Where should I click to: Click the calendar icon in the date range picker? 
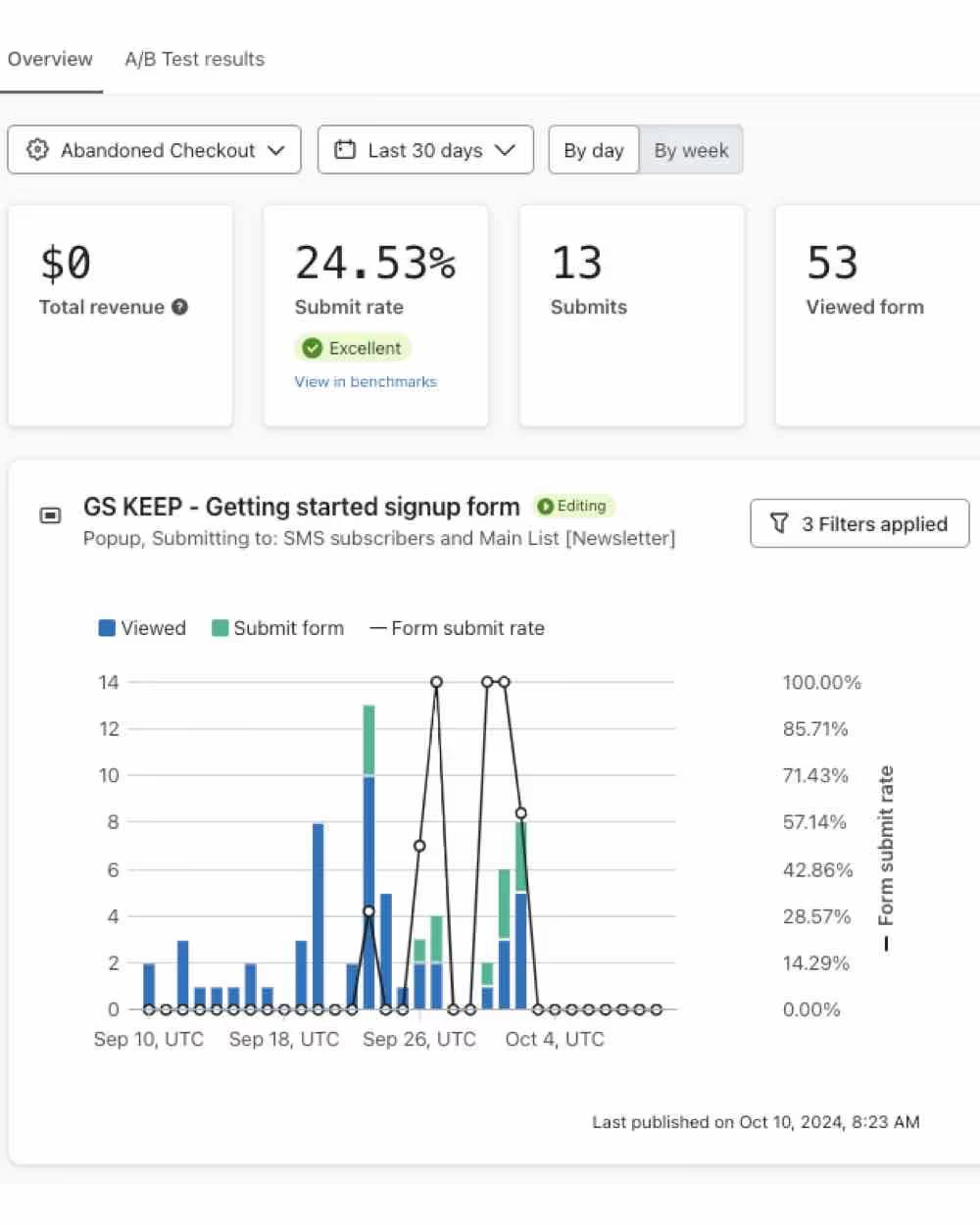coord(344,149)
